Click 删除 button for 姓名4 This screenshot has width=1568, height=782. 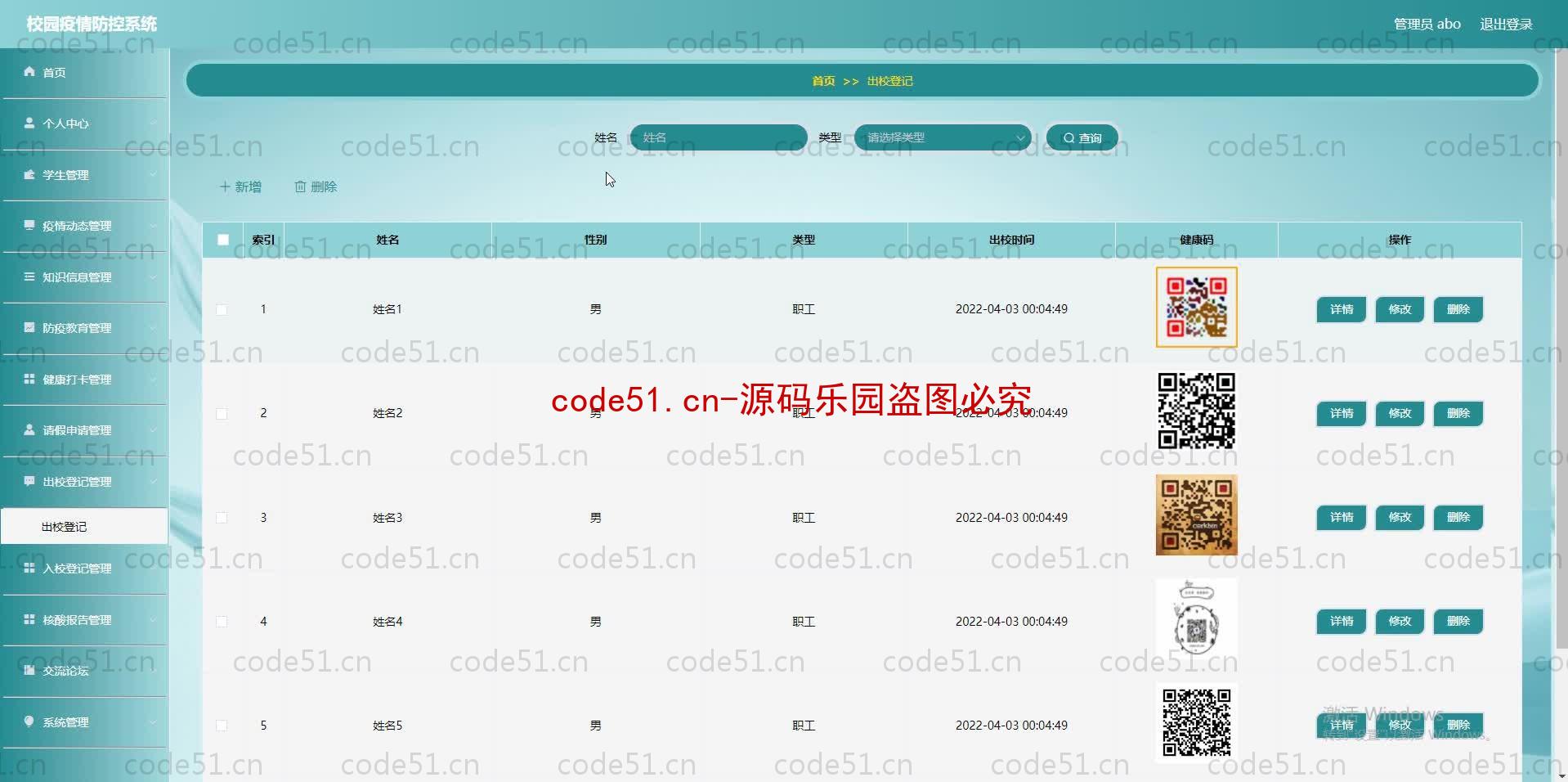[1458, 621]
